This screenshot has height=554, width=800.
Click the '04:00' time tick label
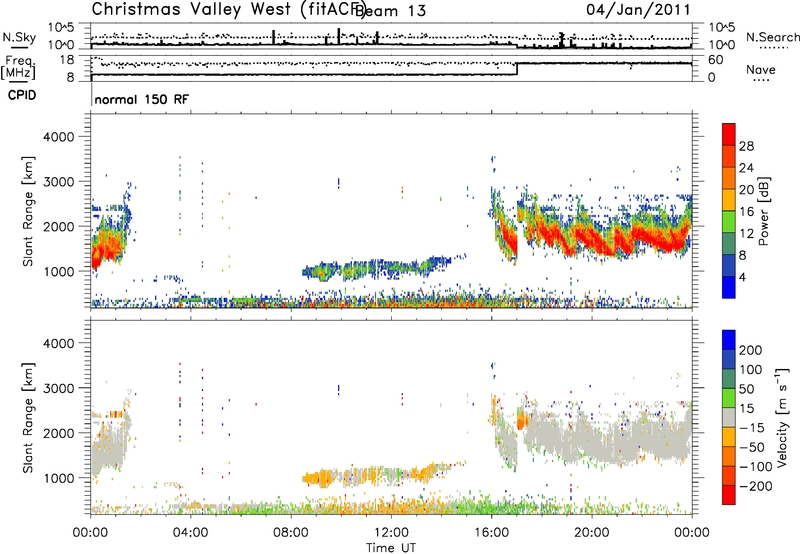click(190, 533)
